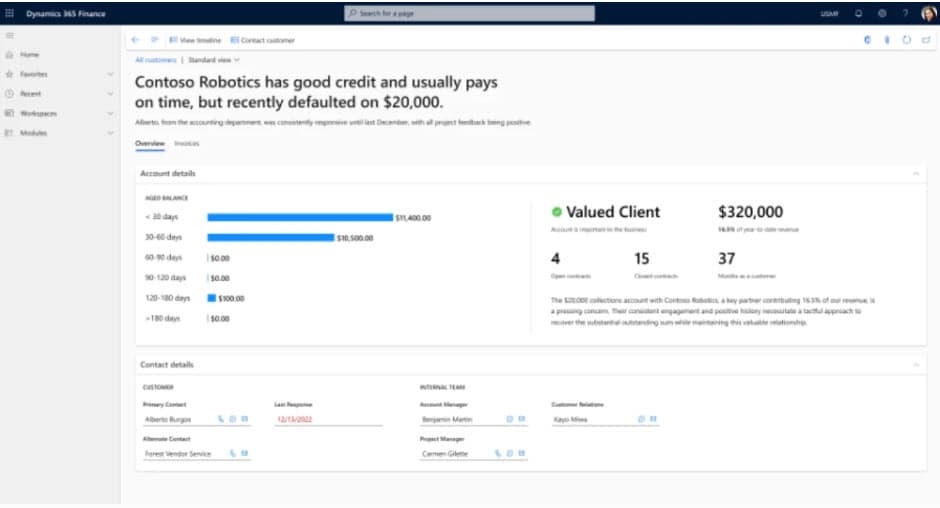
Task: Follow the All customers breadcrumb link
Action: click(156, 60)
